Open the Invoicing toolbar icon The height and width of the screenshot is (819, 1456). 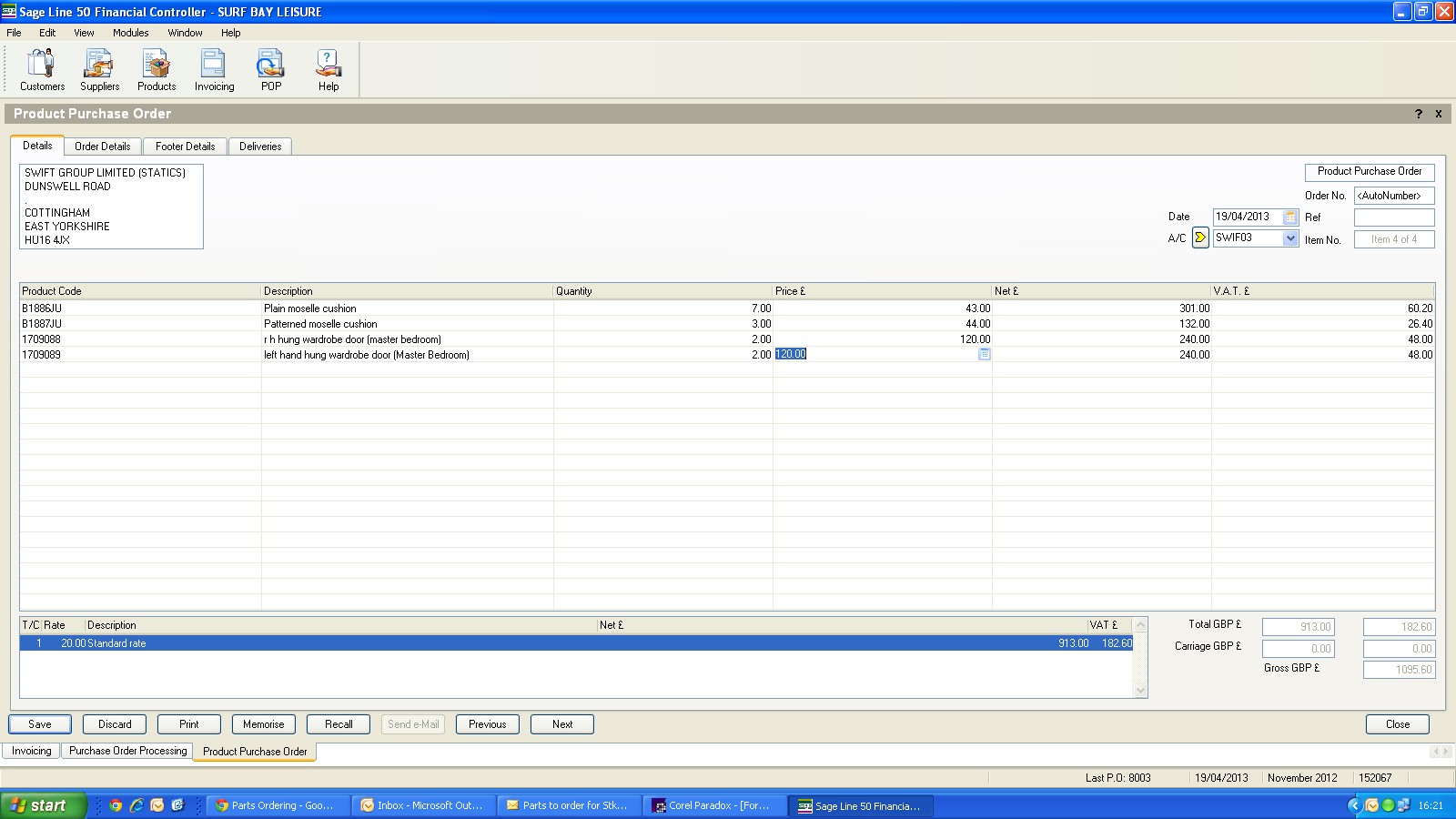(x=214, y=70)
